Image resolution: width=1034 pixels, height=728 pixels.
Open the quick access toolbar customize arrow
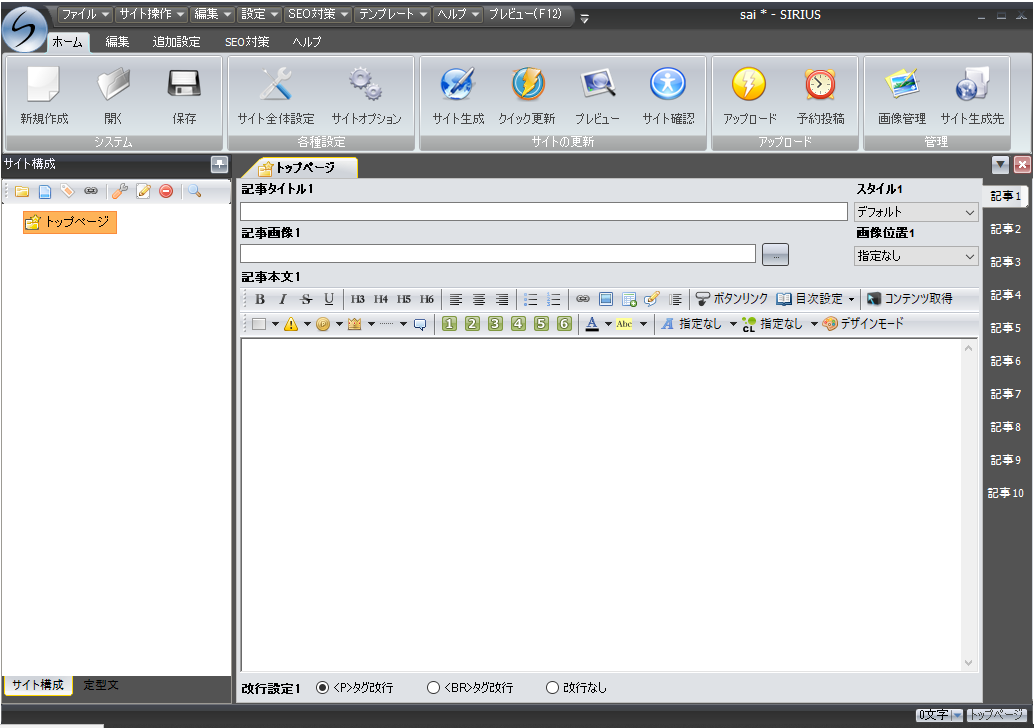coord(584,18)
